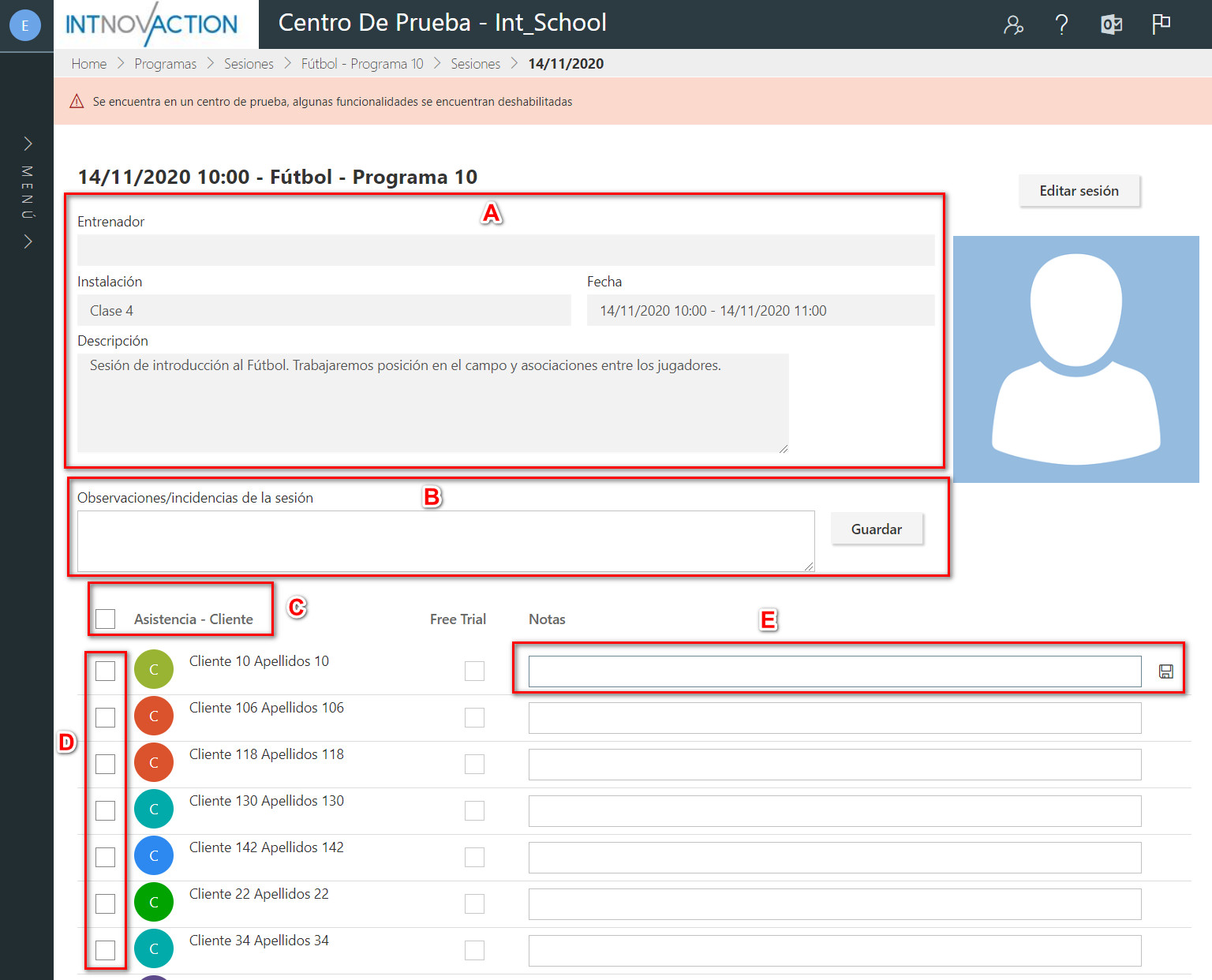The width and height of the screenshot is (1212, 980).
Task: Mark attendance for Cliente 106 Apellidos 106
Action: [x=105, y=717]
